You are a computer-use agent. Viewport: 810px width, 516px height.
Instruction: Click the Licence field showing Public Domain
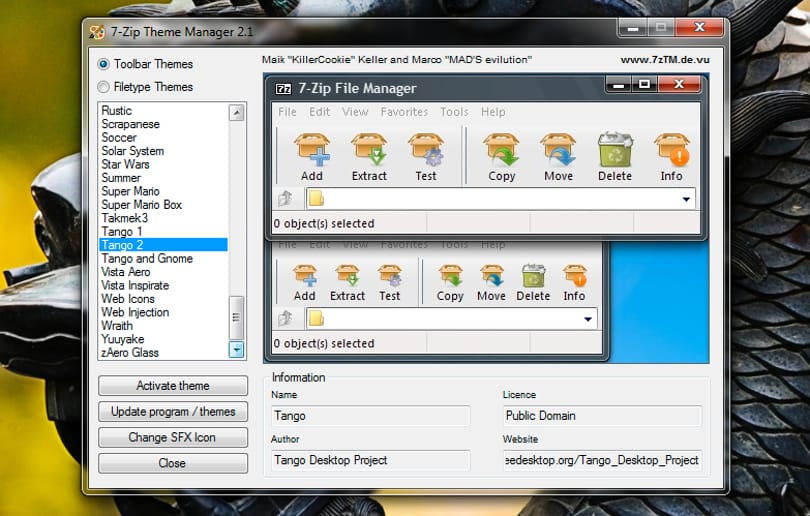click(x=602, y=416)
